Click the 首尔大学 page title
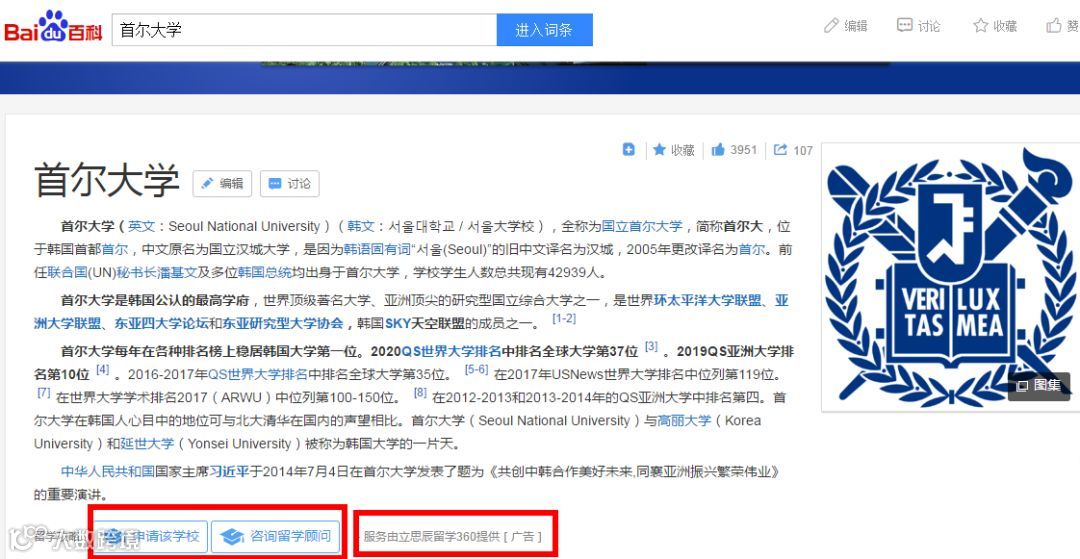 pos(107,182)
